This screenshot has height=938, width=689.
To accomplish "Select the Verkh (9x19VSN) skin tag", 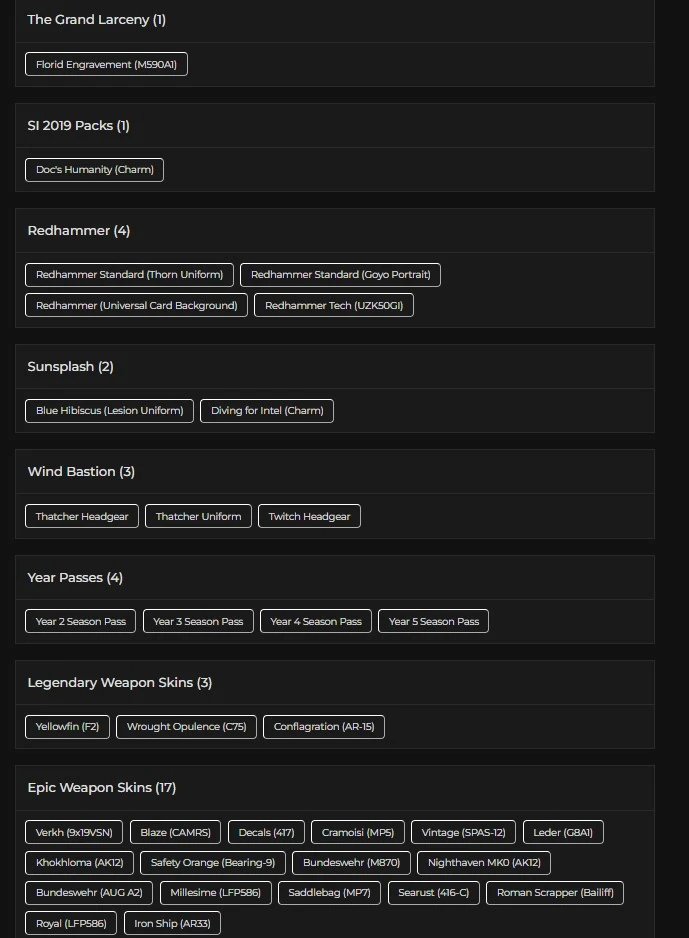I will coord(74,833).
